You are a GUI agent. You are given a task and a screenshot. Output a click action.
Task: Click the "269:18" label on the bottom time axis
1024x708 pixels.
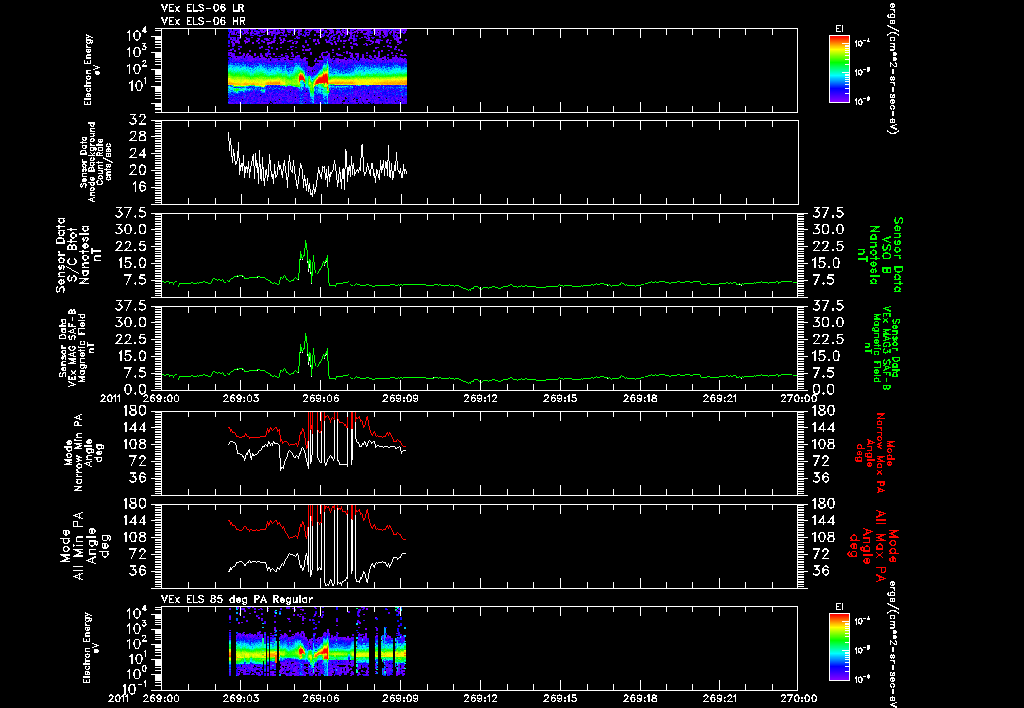pos(641,698)
